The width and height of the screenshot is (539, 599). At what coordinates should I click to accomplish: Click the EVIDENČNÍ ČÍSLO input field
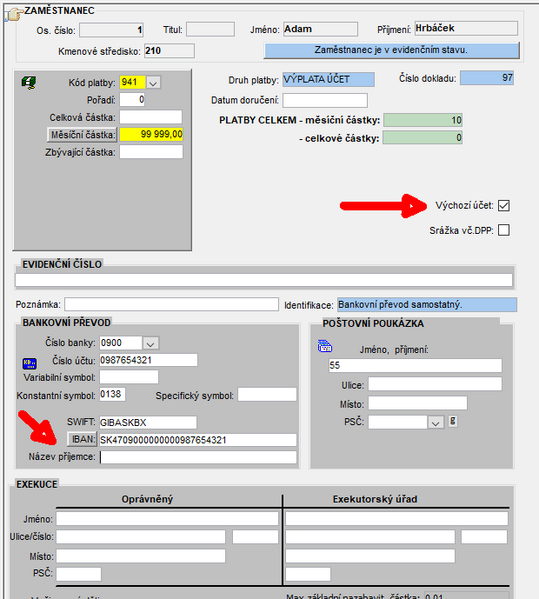pos(264,280)
